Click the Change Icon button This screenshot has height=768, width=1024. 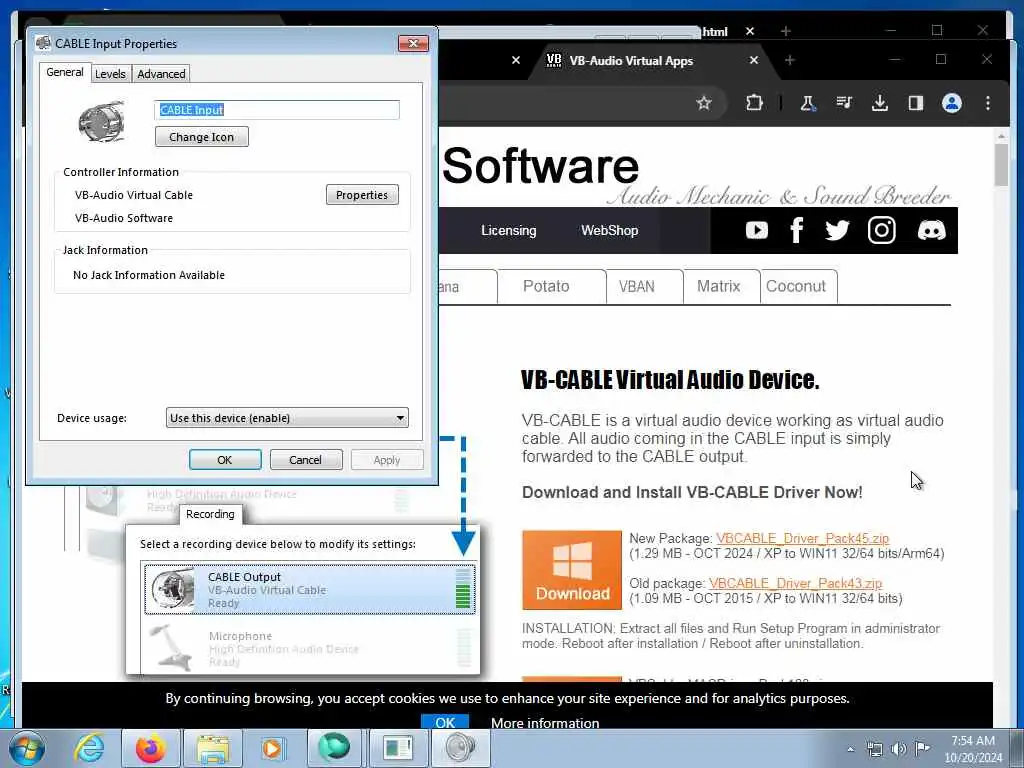pyautogui.click(x=201, y=137)
